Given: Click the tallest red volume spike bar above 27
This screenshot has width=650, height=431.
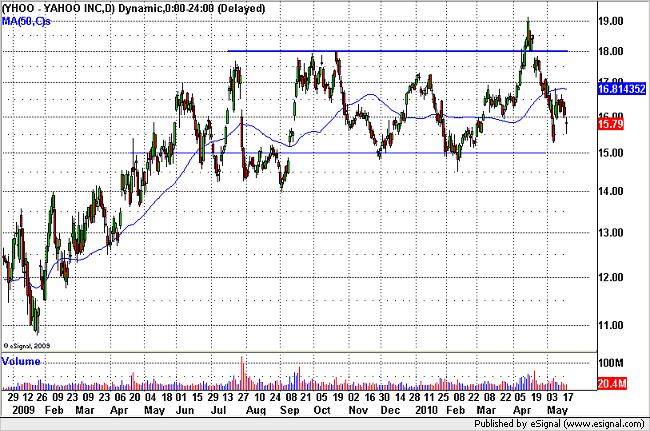Looking at the screenshot, I should 242,373.
